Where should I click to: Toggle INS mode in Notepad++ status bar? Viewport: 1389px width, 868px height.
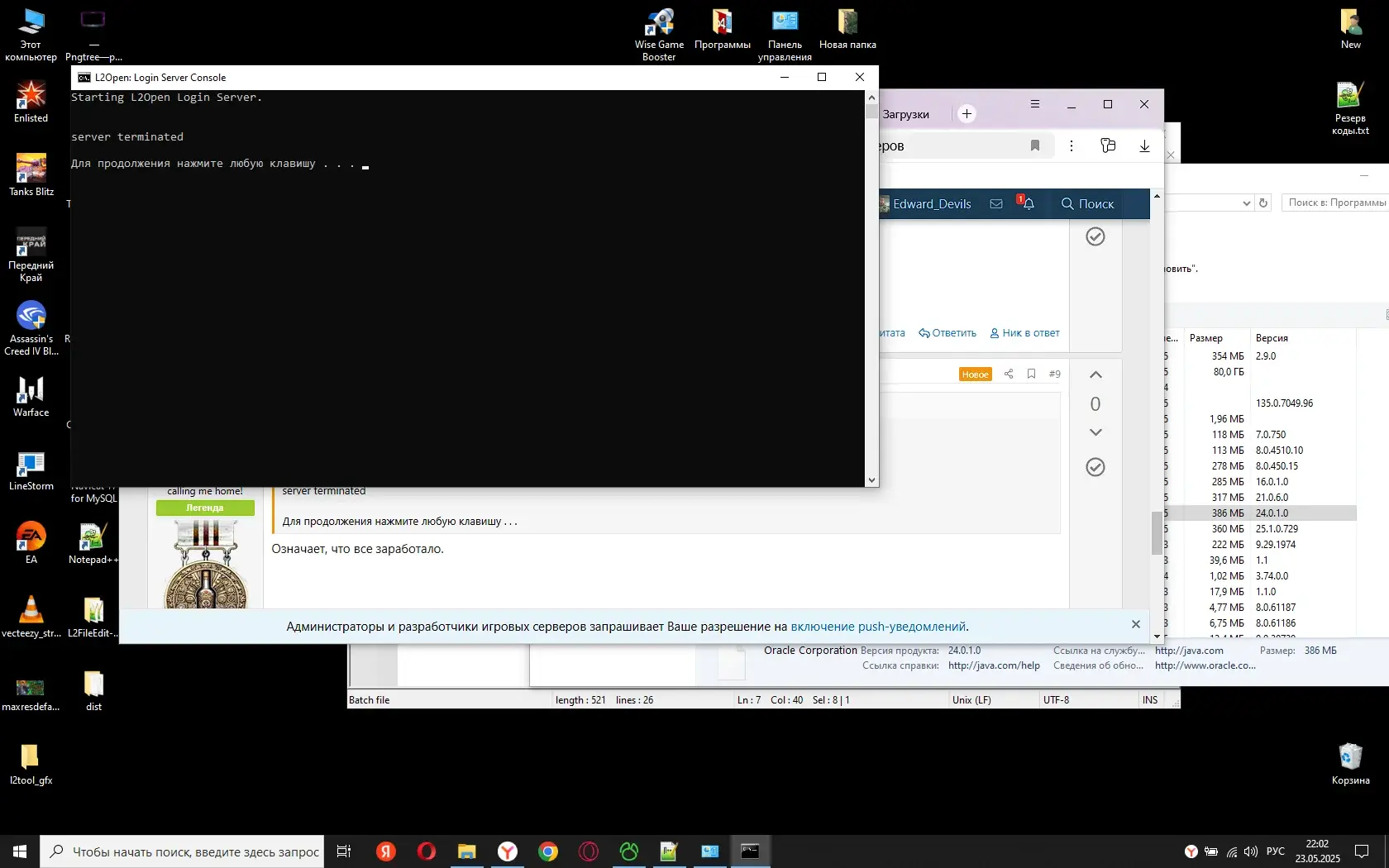coord(1150,700)
